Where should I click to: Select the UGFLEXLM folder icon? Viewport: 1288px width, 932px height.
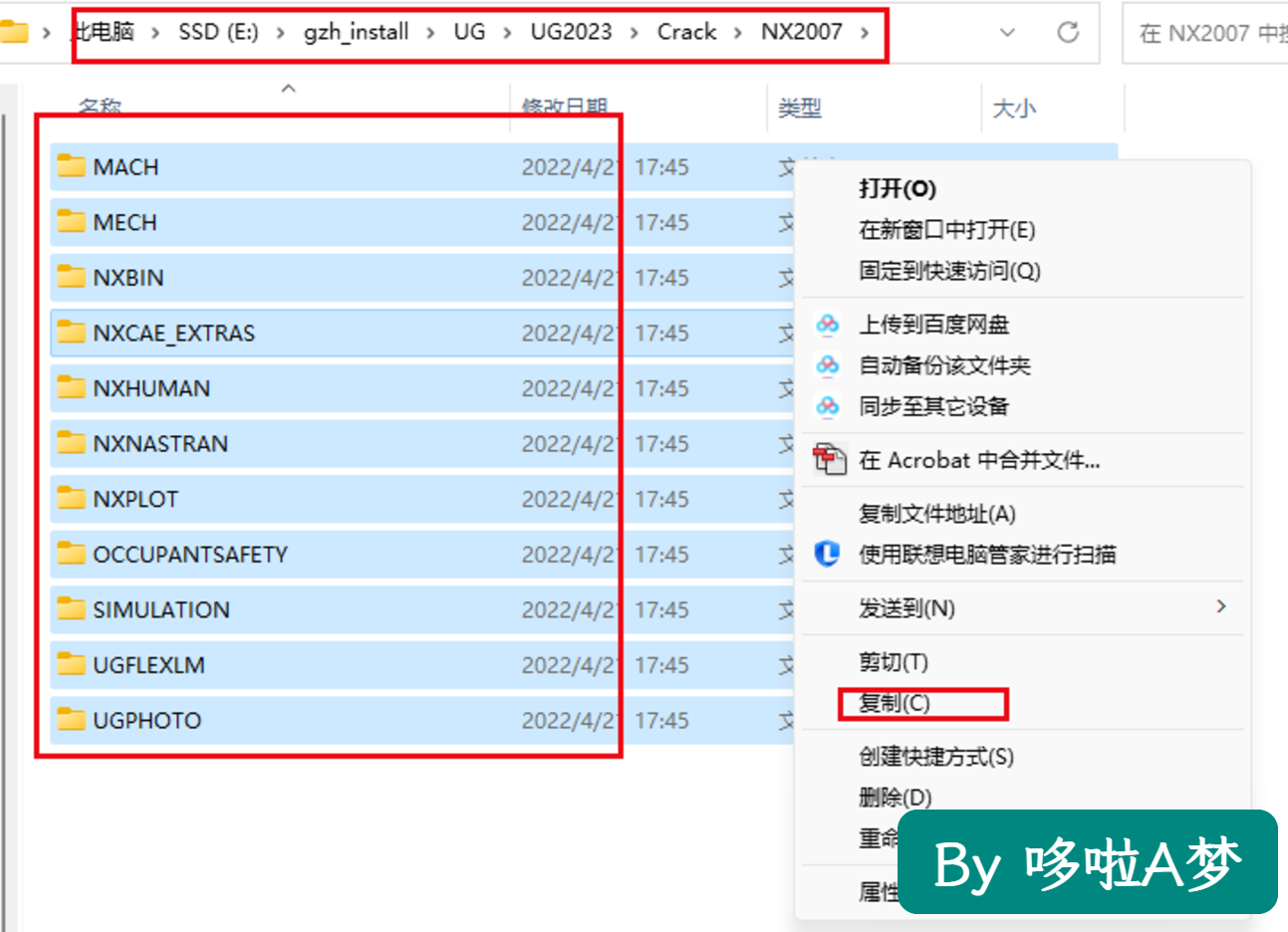71,664
